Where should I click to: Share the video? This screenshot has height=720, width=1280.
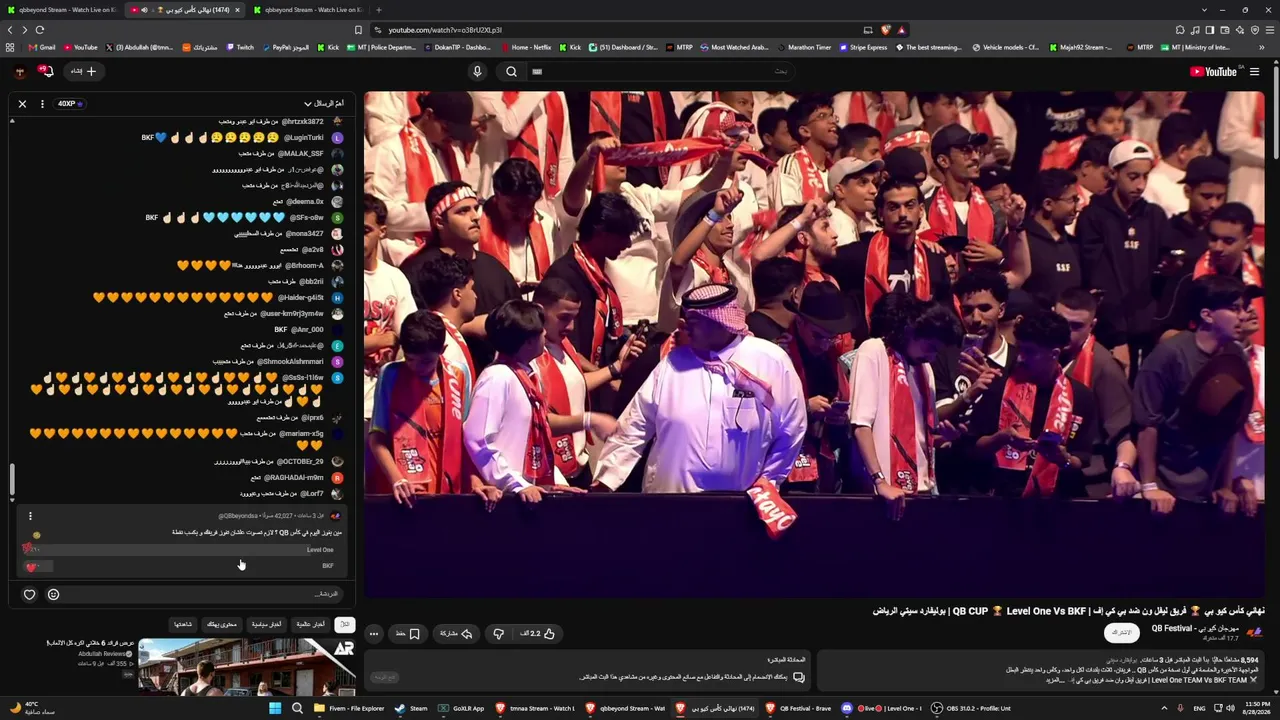(456, 633)
